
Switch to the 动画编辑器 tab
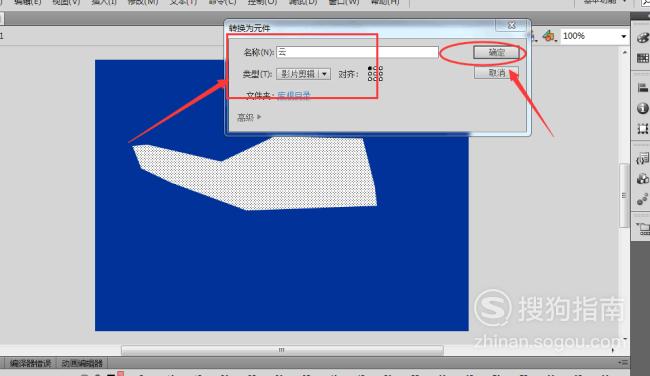(x=82, y=364)
